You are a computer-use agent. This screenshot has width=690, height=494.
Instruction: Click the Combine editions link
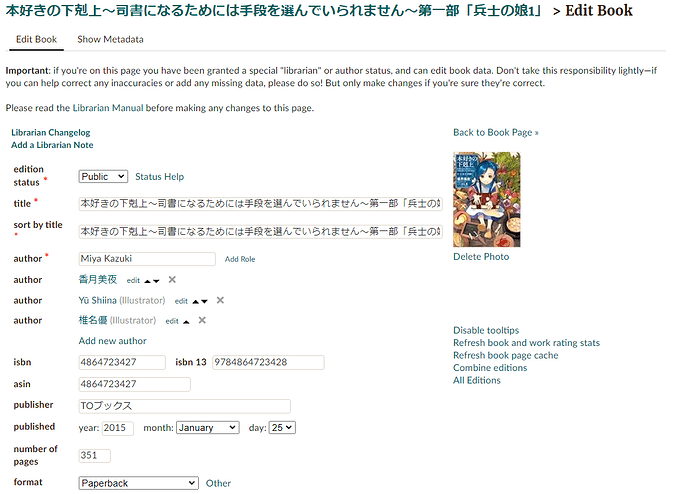[x=490, y=368]
